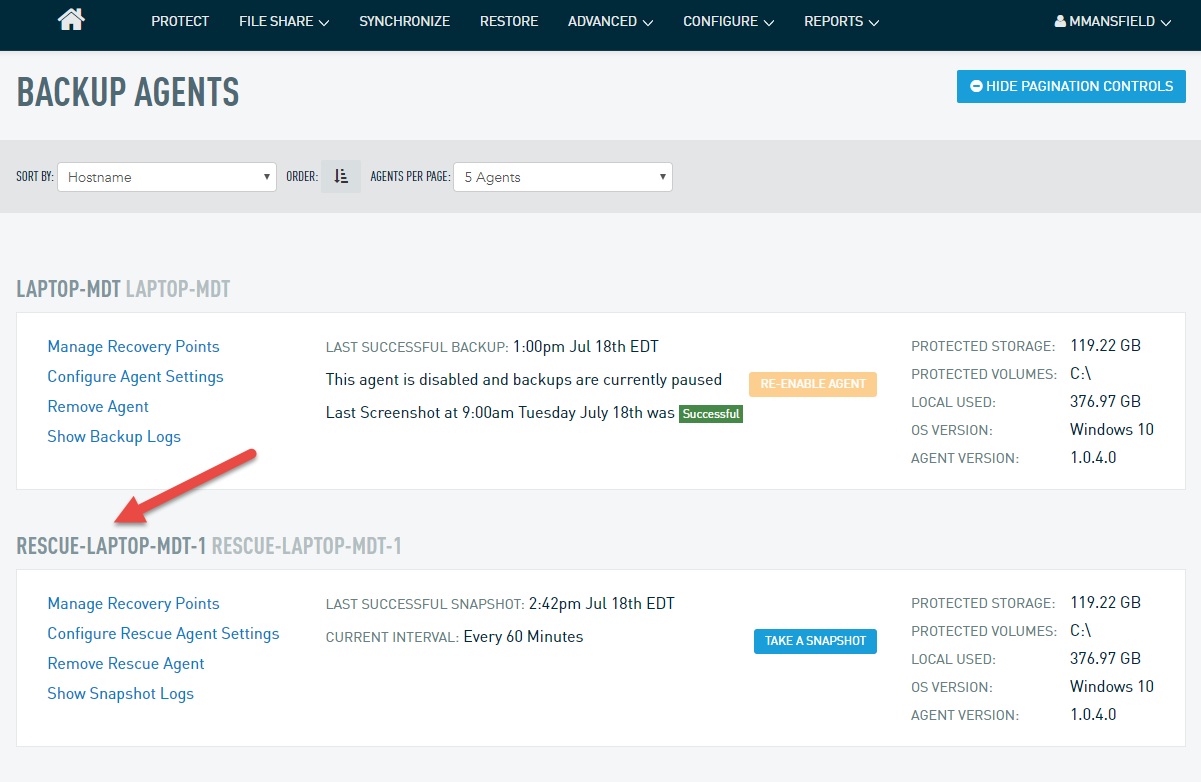1201x782 pixels.
Task: Re-enable the LAPTOP-MDT agent
Action: (x=812, y=384)
